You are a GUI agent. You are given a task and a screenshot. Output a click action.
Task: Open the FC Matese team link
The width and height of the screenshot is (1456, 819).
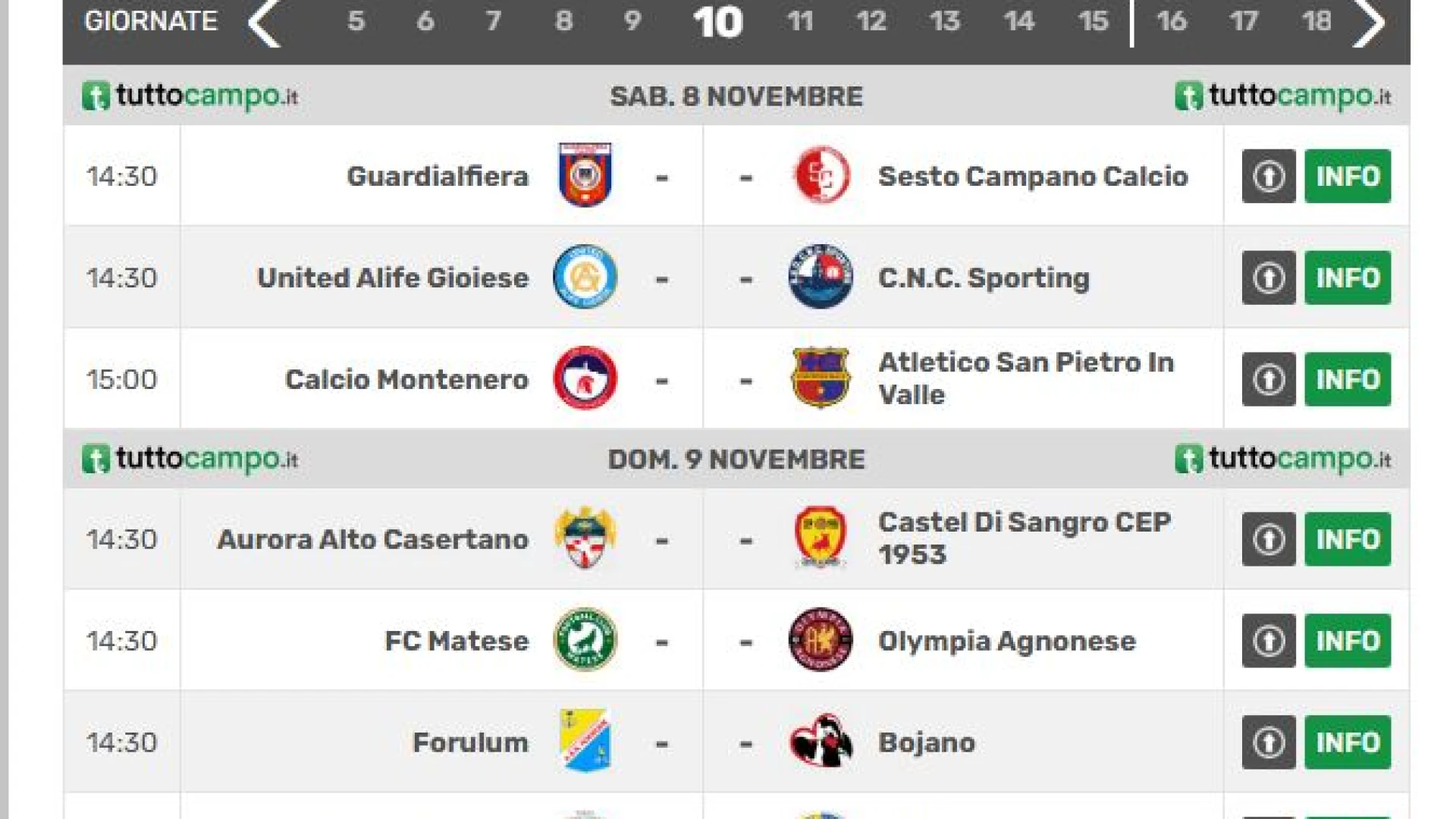click(x=457, y=641)
